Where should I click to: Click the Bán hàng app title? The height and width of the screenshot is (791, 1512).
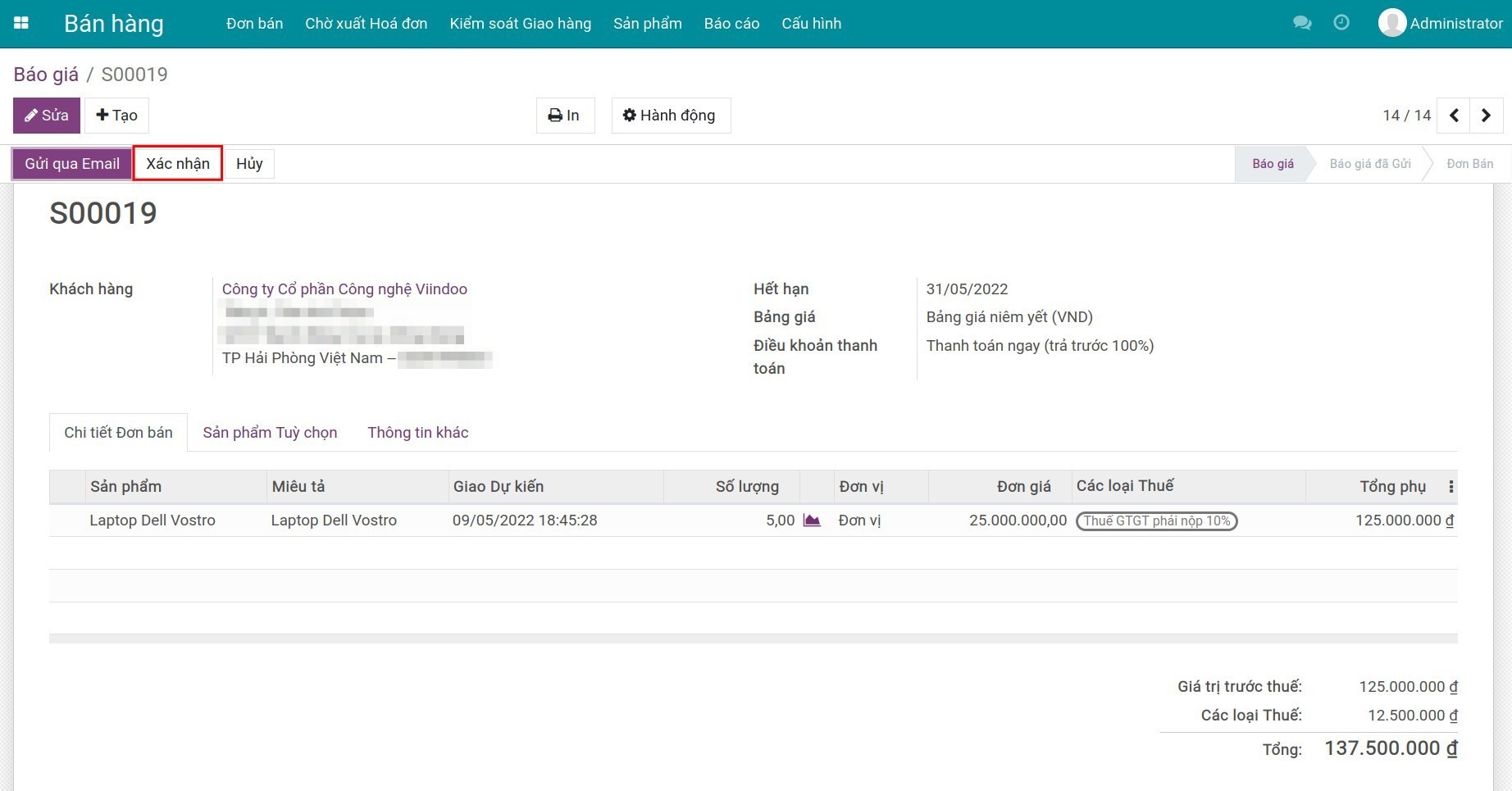click(x=114, y=24)
